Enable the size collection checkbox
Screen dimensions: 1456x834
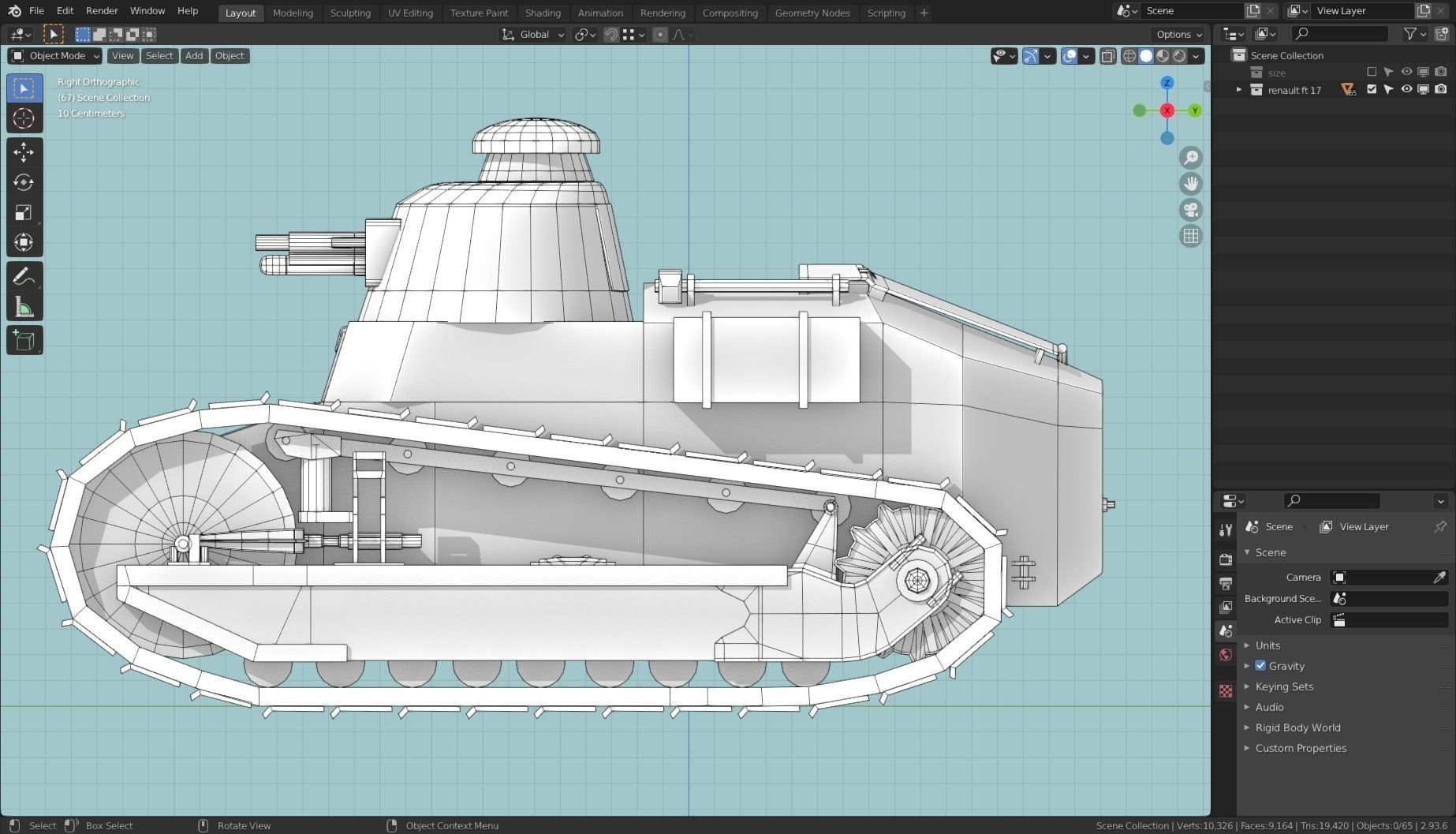pos(1372,73)
